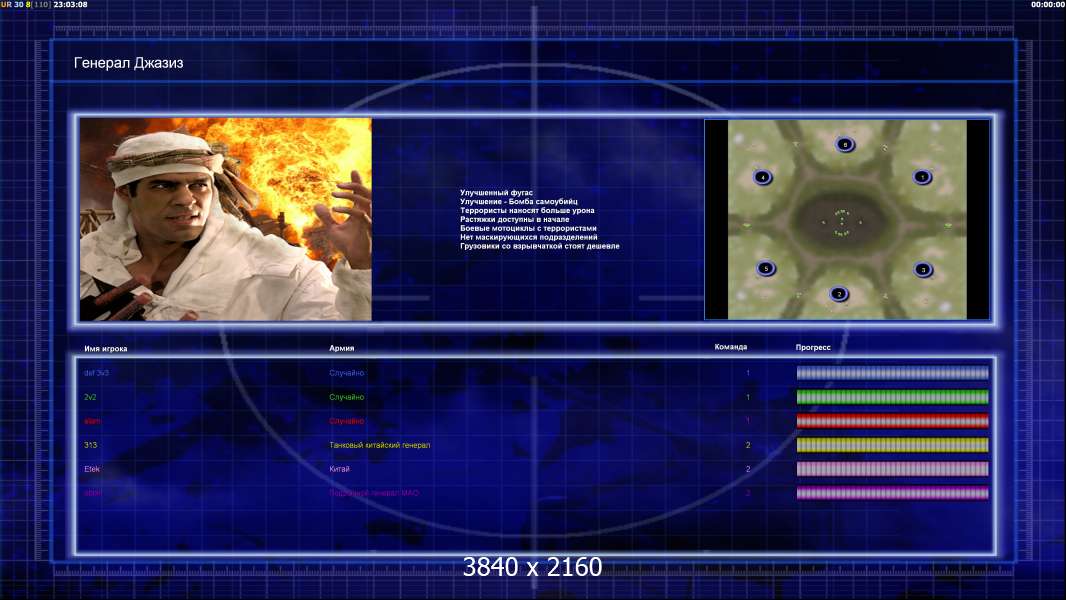Select start position 5 on the minimap
The height and width of the screenshot is (600, 1066).
click(x=766, y=268)
